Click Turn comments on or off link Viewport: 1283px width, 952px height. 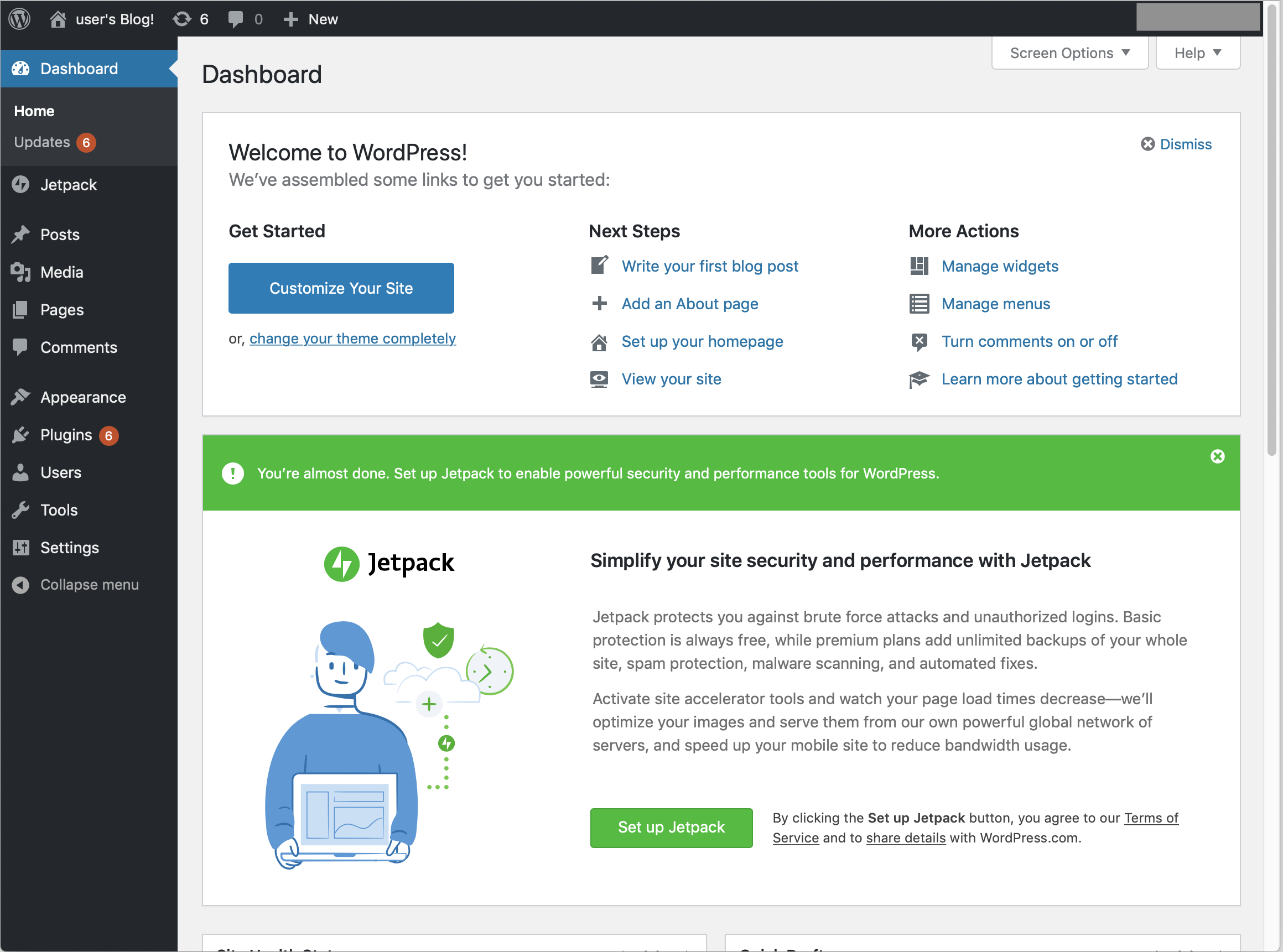(1030, 342)
